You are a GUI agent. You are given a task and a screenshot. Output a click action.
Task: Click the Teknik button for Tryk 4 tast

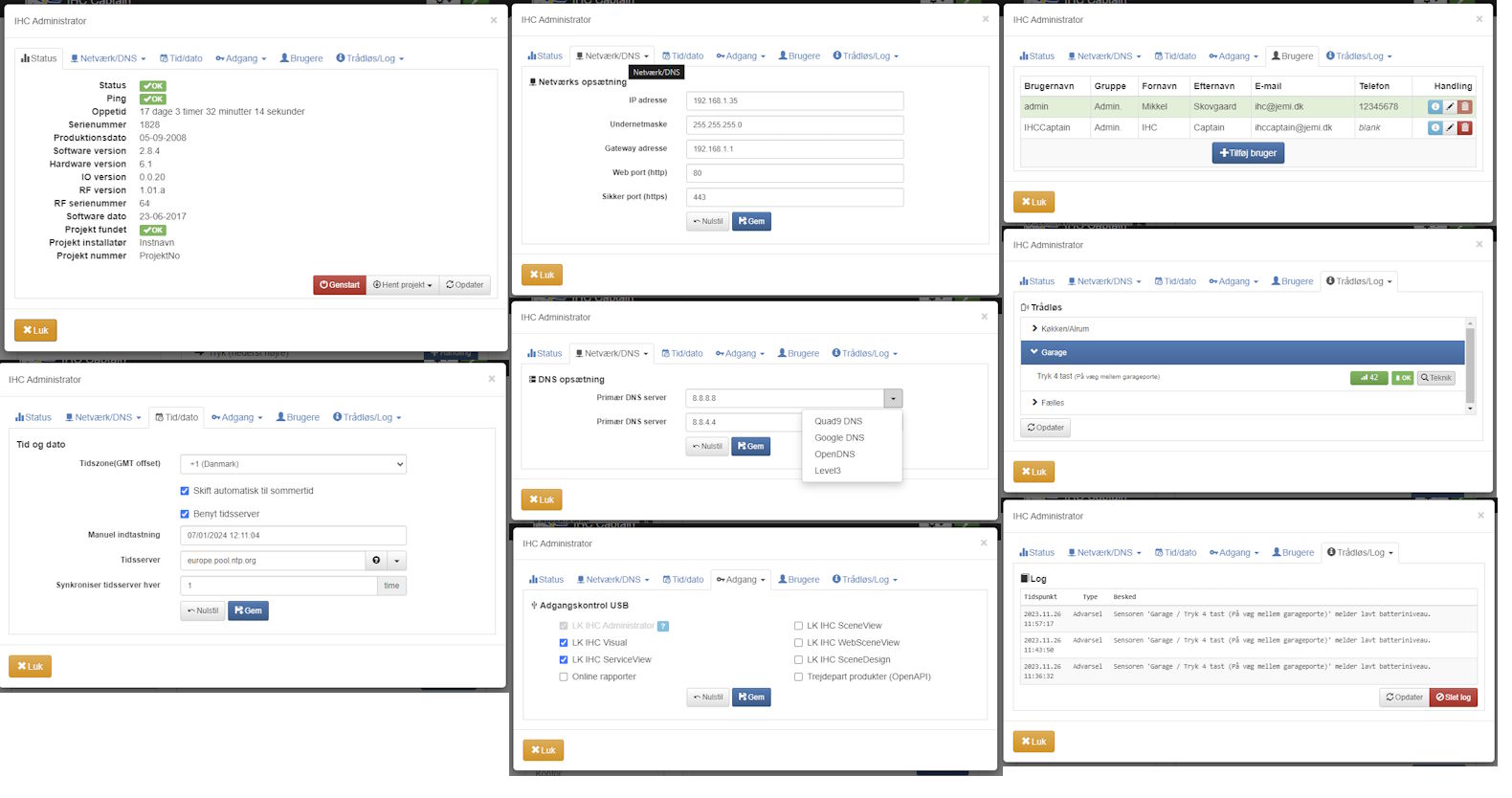click(1436, 378)
